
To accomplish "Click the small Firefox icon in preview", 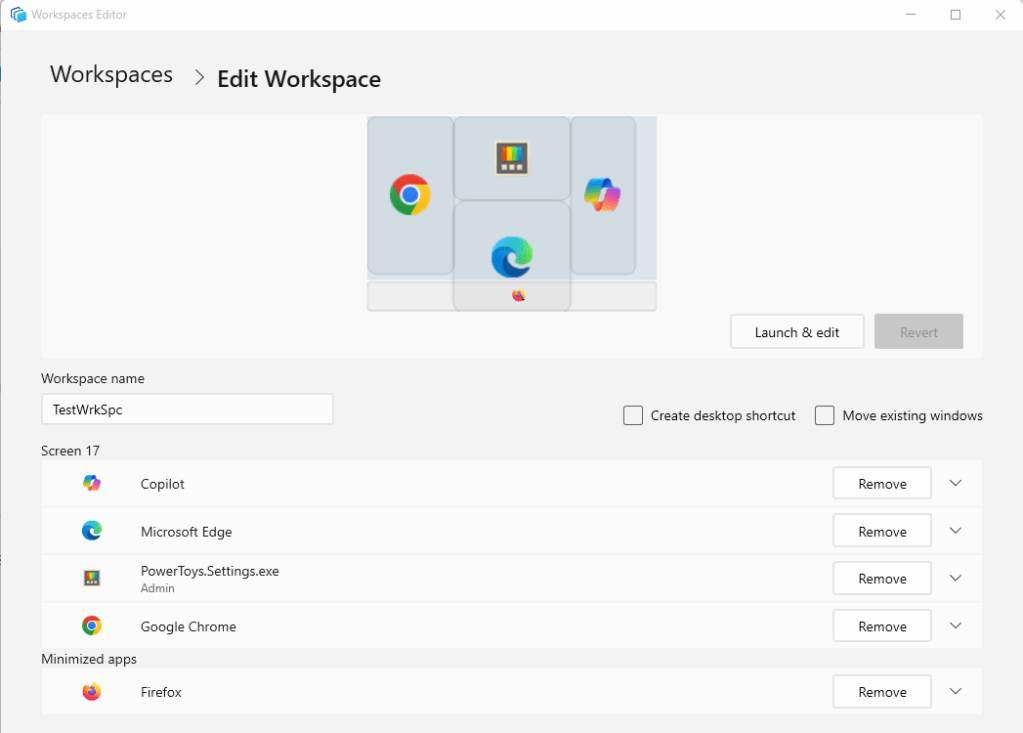I will click(x=519, y=295).
